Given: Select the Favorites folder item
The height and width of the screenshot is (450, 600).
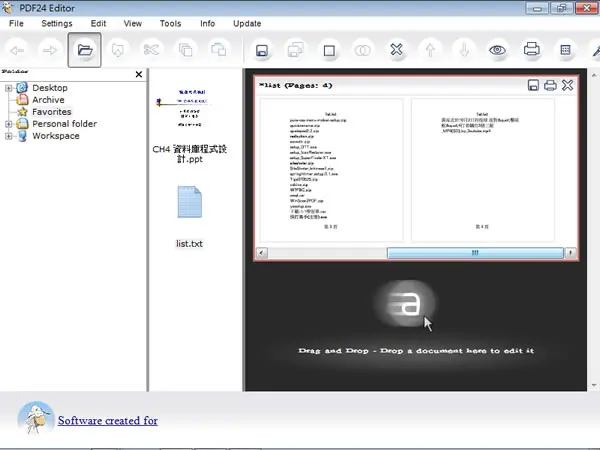Looking at the screenshot, I should (52, 112).
